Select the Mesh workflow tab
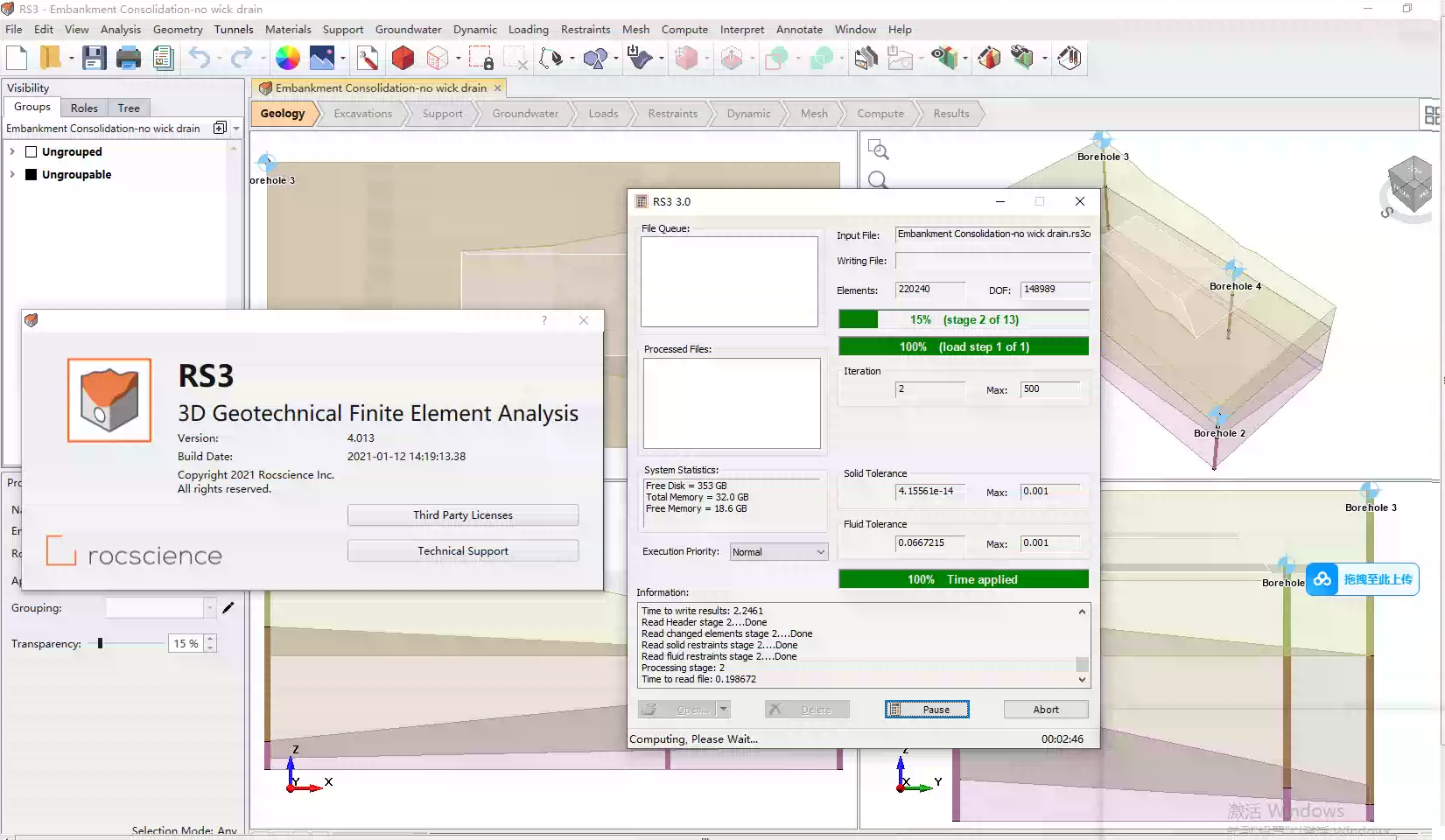The height and width of the screenshot is (840, 1445). tap(814, 114)
